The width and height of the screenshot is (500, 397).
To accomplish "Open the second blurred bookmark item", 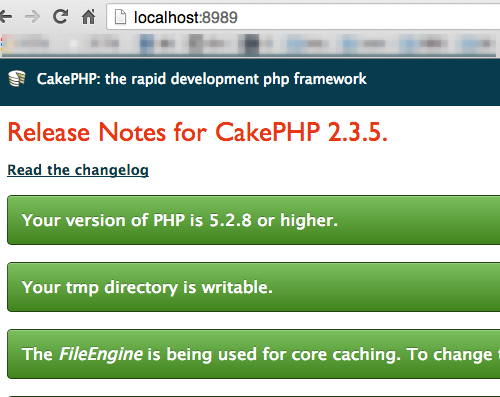I will click(95, 43).
